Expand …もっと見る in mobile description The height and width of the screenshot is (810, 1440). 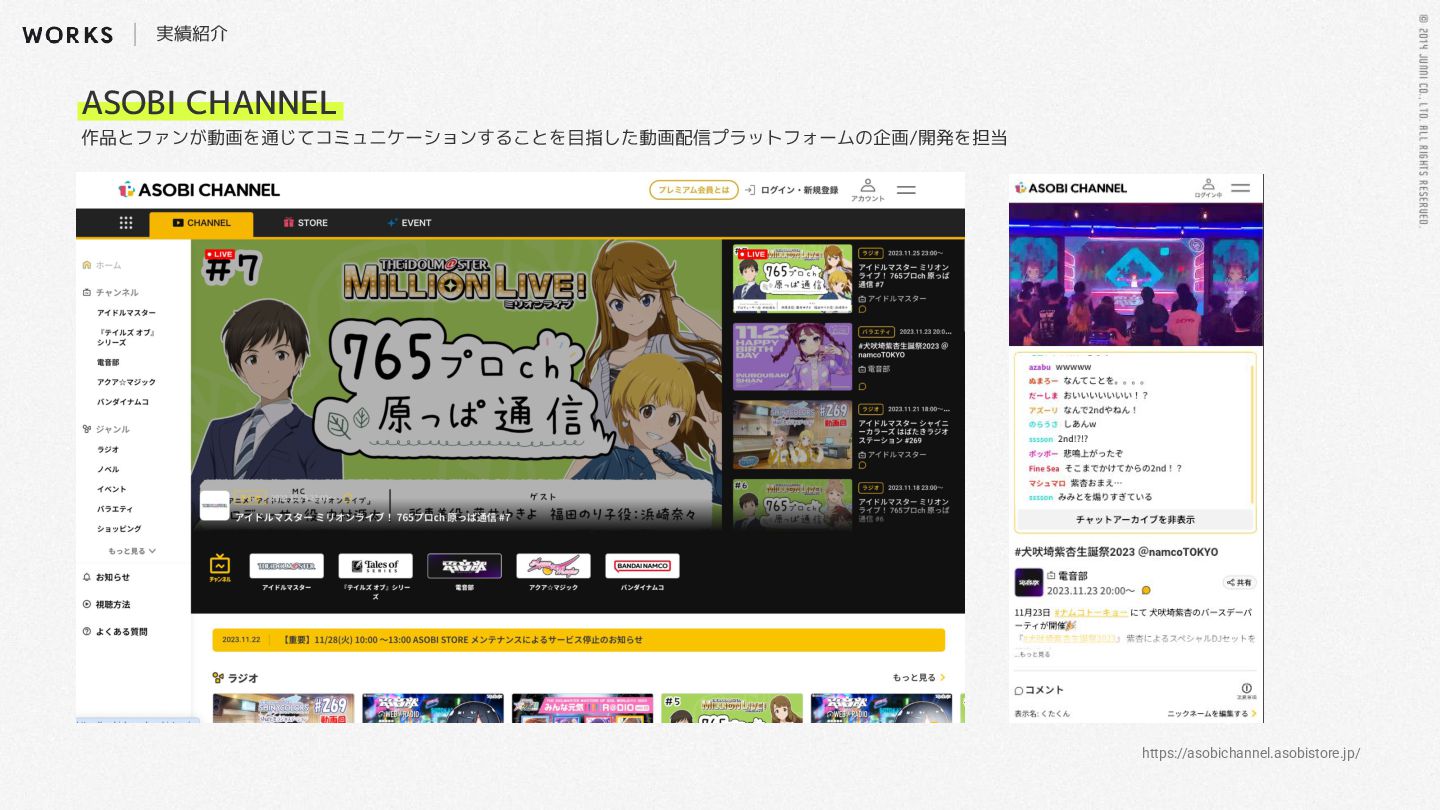(x=1032, y=654)
